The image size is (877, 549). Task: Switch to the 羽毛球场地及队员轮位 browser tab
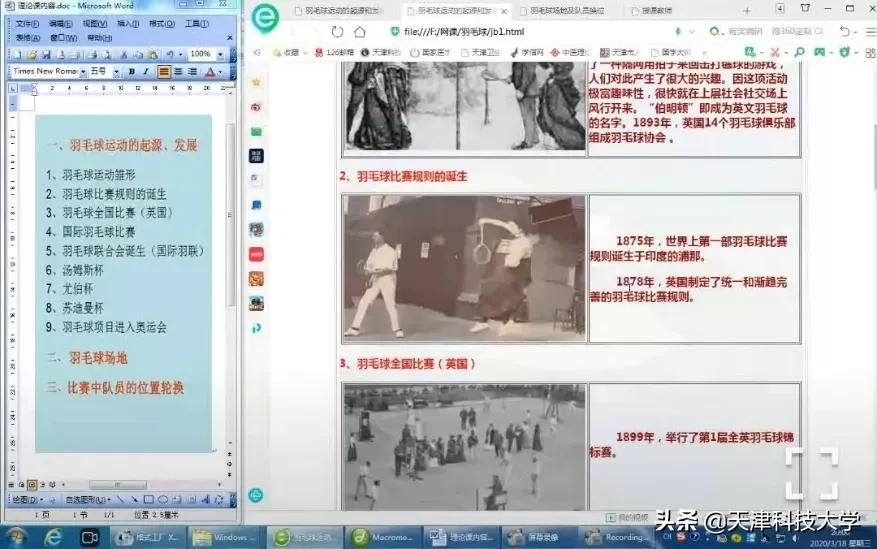pyautogui.click(x=566, y=11)
